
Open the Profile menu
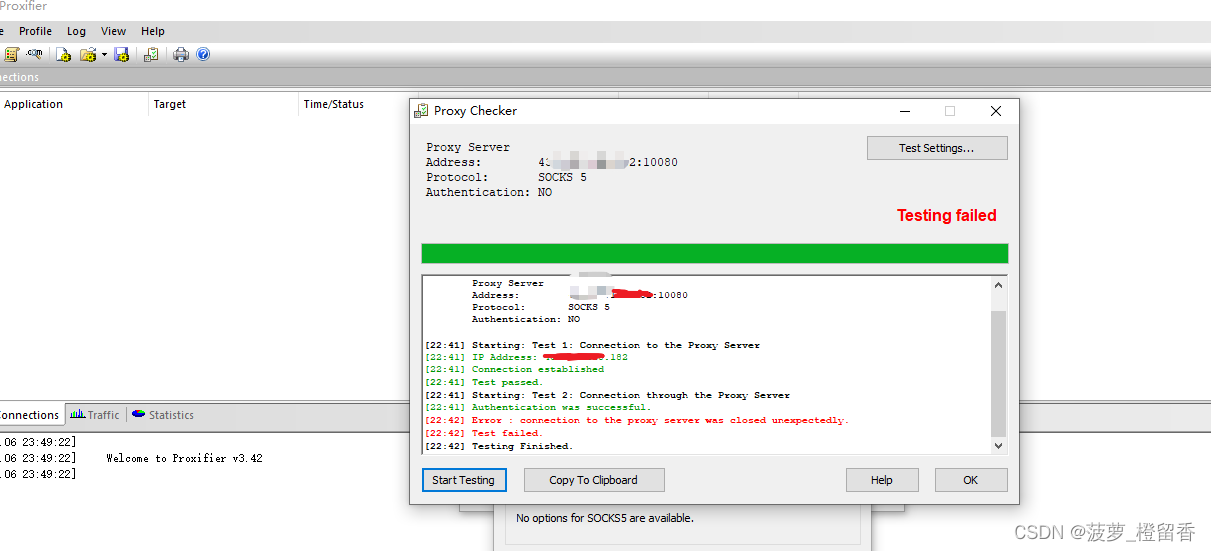(x=35, y=31)
